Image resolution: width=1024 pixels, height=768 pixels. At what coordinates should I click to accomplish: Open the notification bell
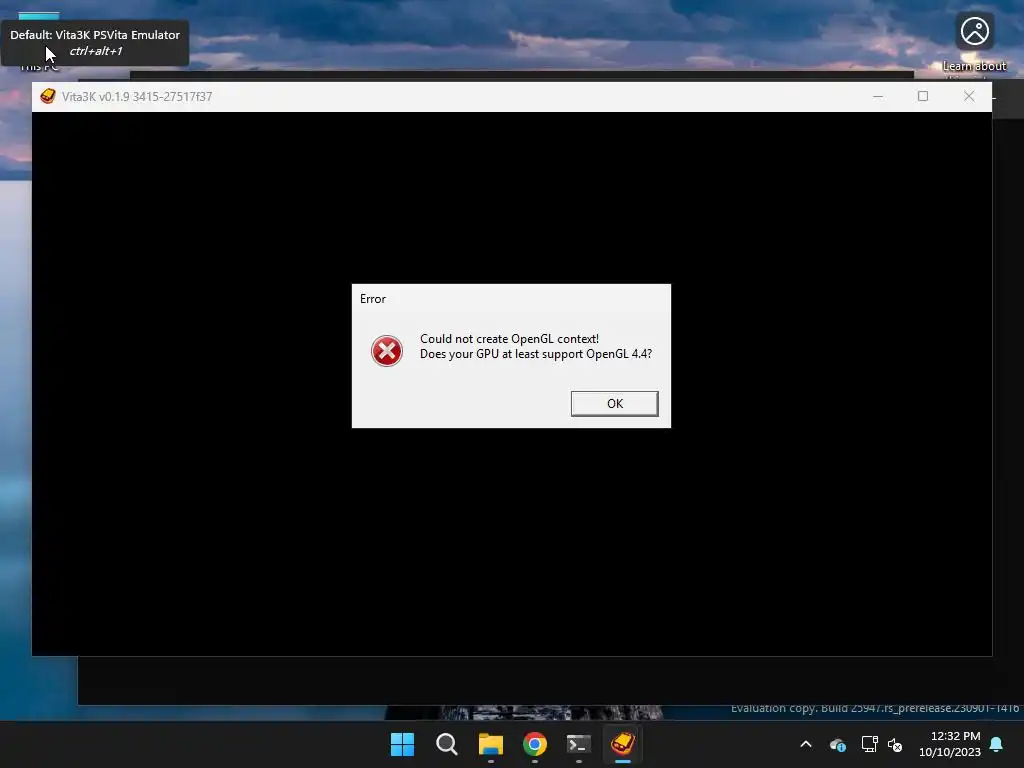(997, 744)
